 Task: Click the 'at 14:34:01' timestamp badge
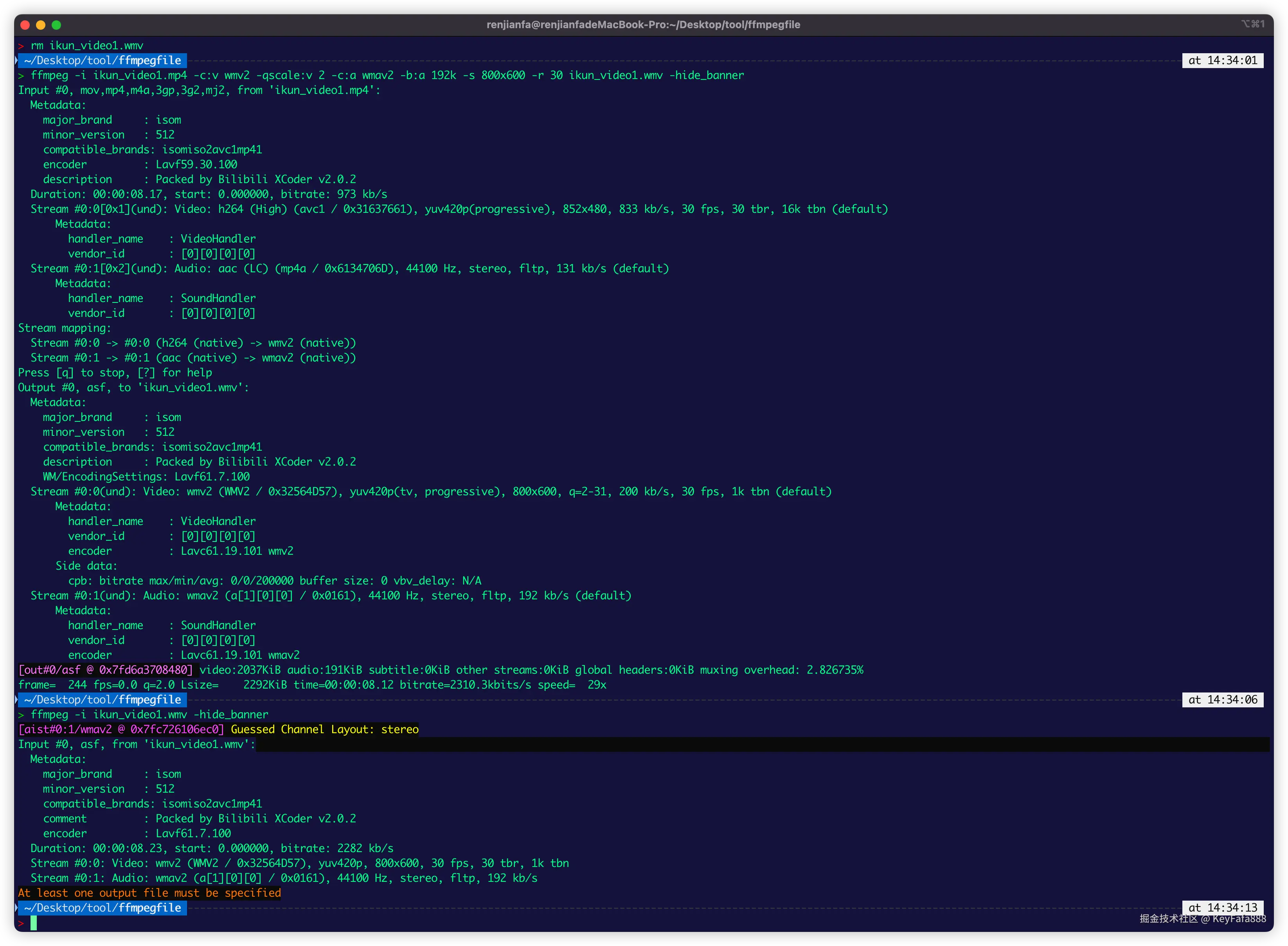pyautogui.click(x=1222, y=61)
